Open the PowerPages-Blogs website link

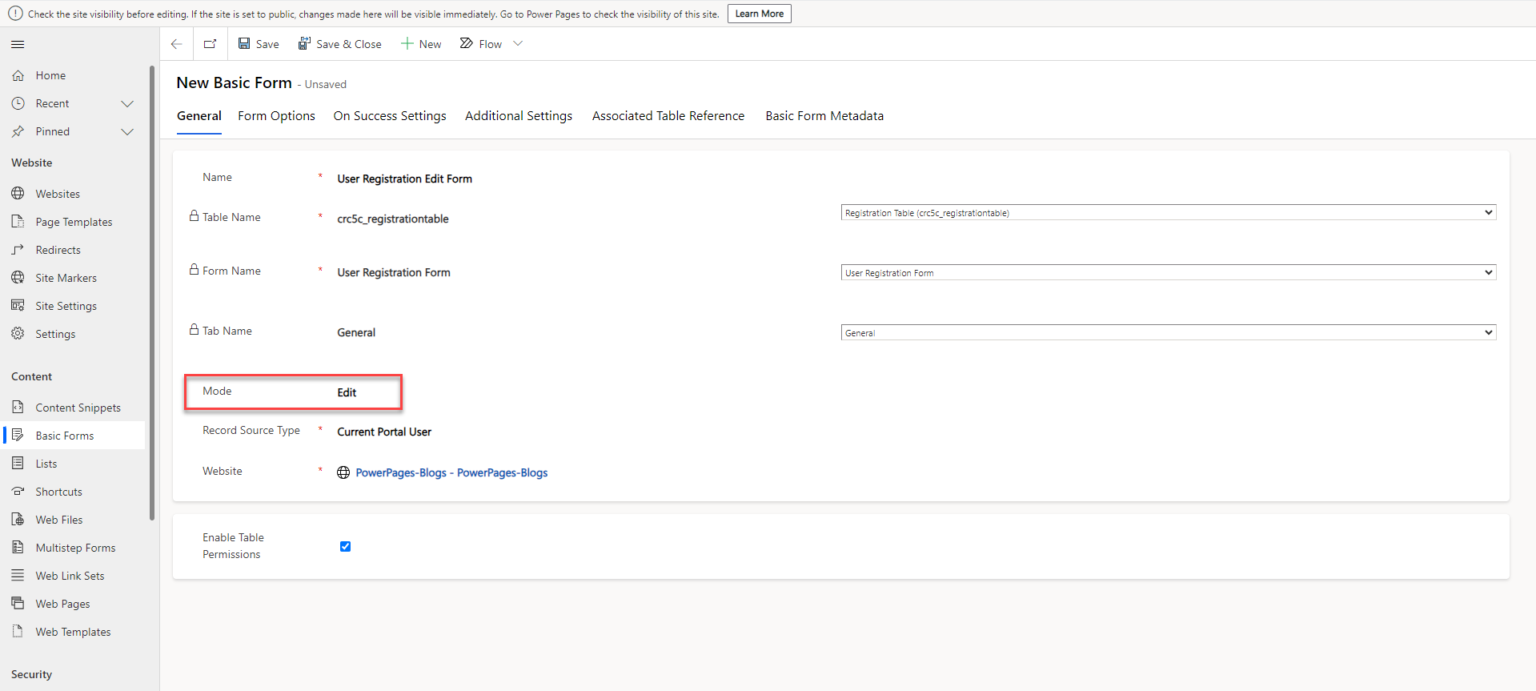(x=452, y=471)
